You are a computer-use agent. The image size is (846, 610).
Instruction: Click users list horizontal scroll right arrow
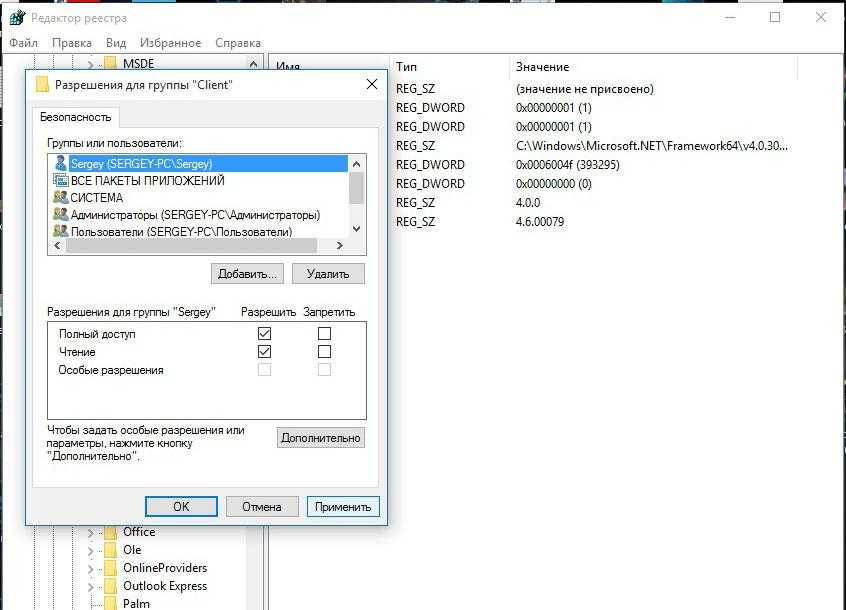[339, 245]
